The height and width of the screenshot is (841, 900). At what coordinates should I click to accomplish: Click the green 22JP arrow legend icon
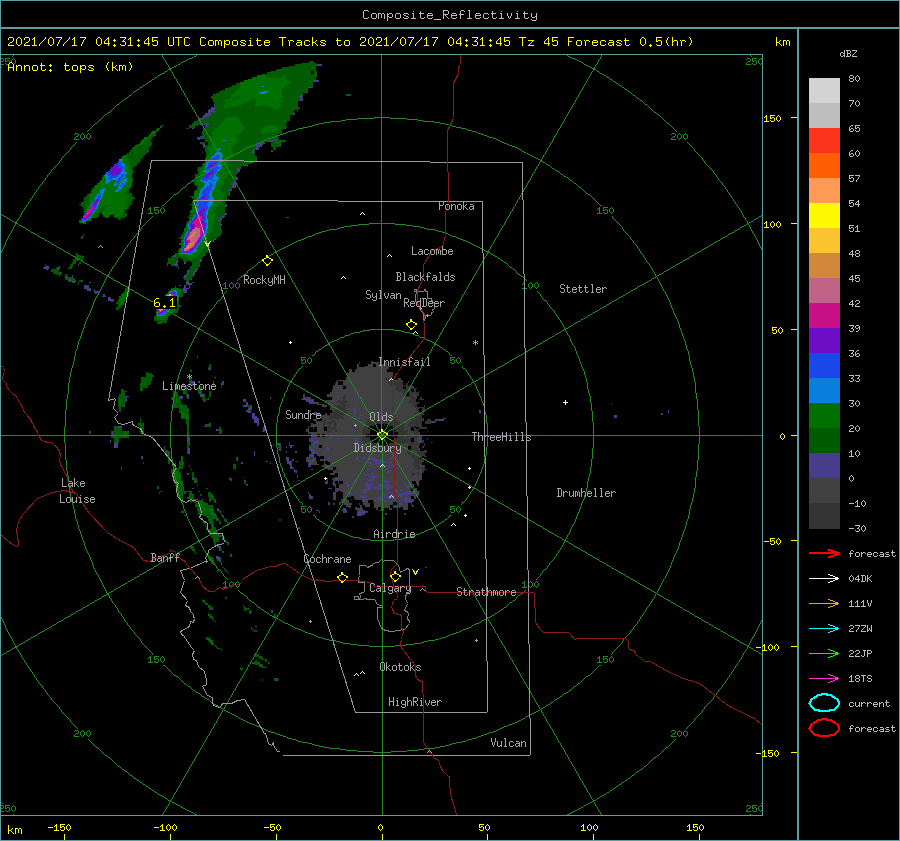coord(824,653)
